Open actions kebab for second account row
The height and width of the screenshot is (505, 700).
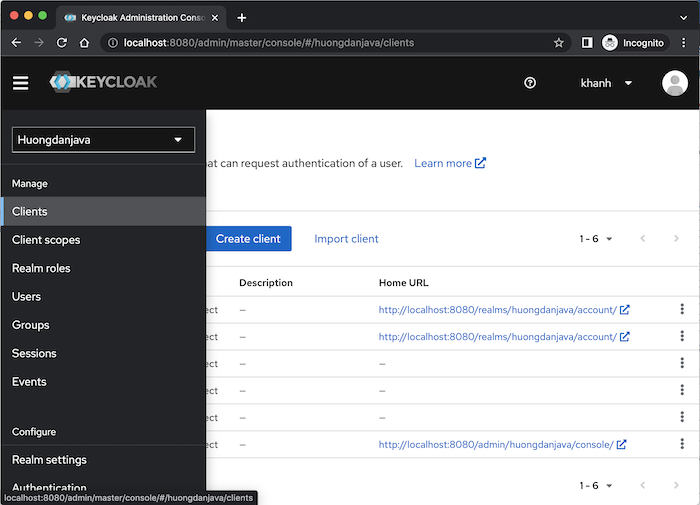click(682, 336)
